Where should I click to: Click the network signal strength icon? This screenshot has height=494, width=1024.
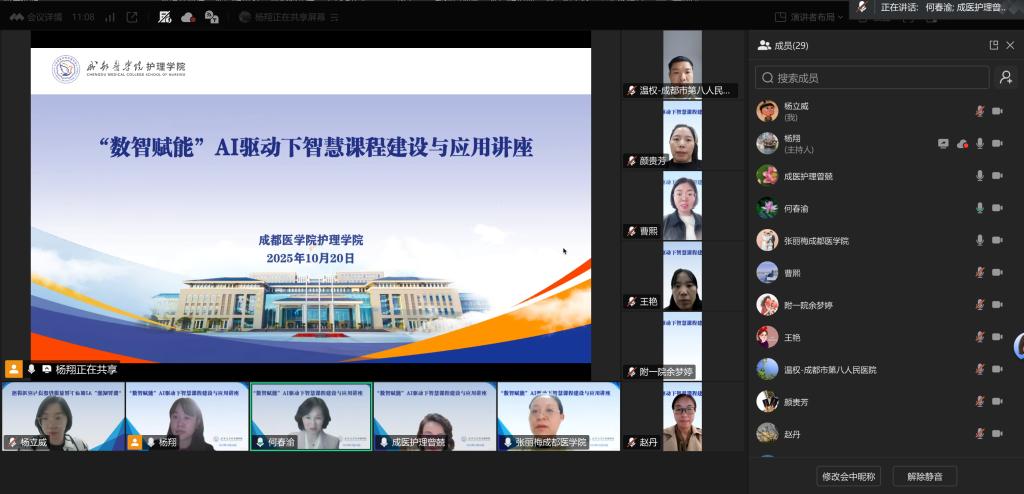click(x=109, y=17)
